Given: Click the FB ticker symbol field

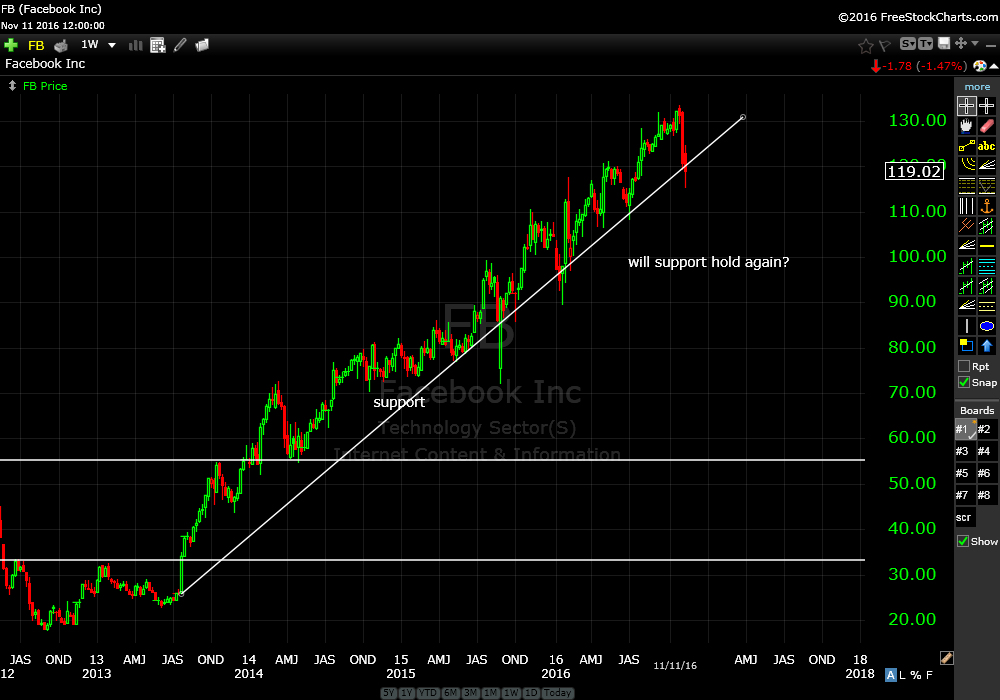Looking at the screenshot, I should tap(36, 45).
